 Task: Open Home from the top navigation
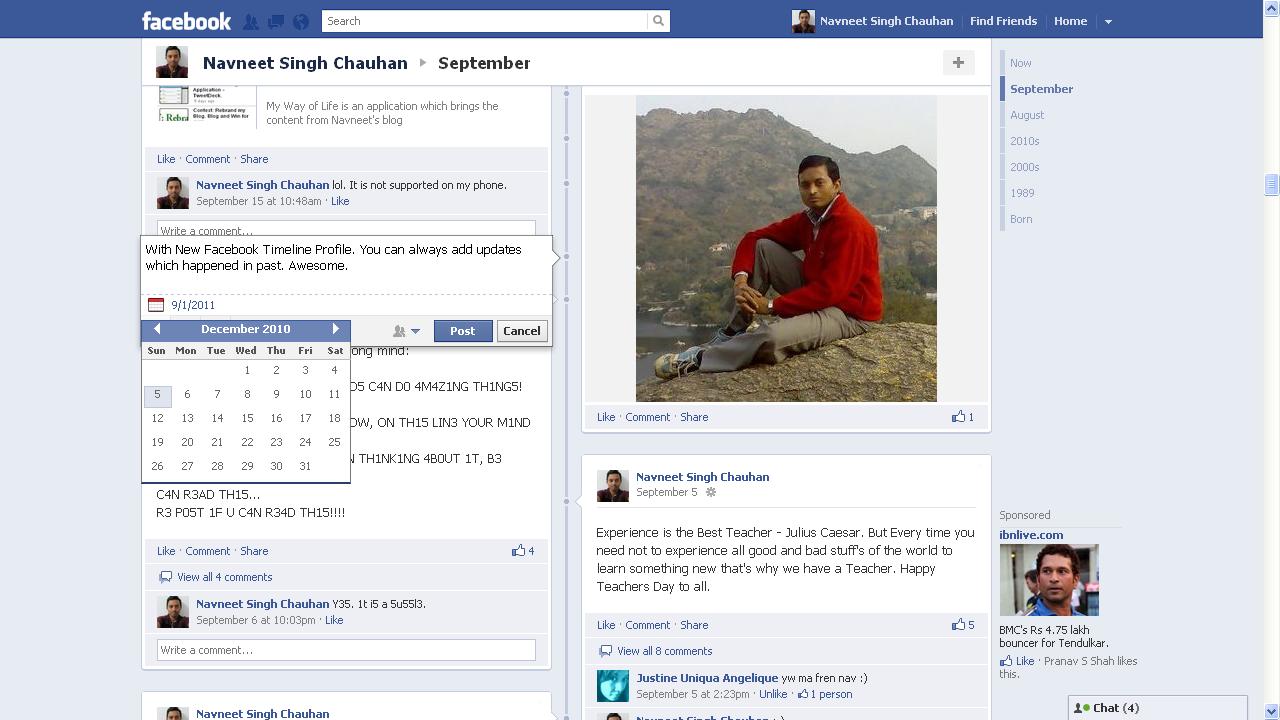(x=1070, y=20)
